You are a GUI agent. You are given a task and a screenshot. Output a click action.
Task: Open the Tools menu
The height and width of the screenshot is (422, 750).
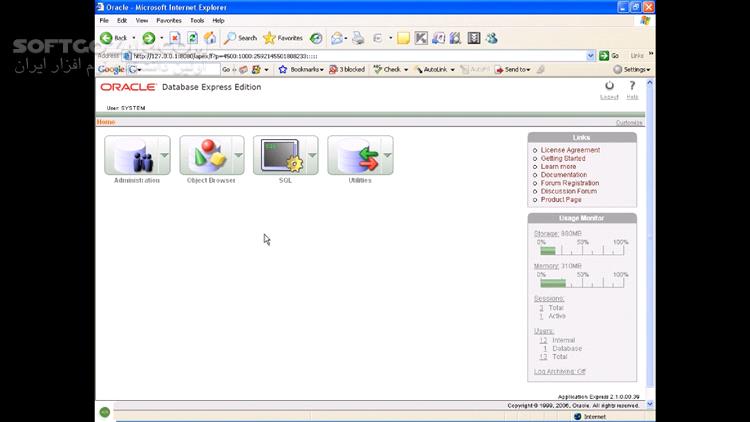pos(197,21)
